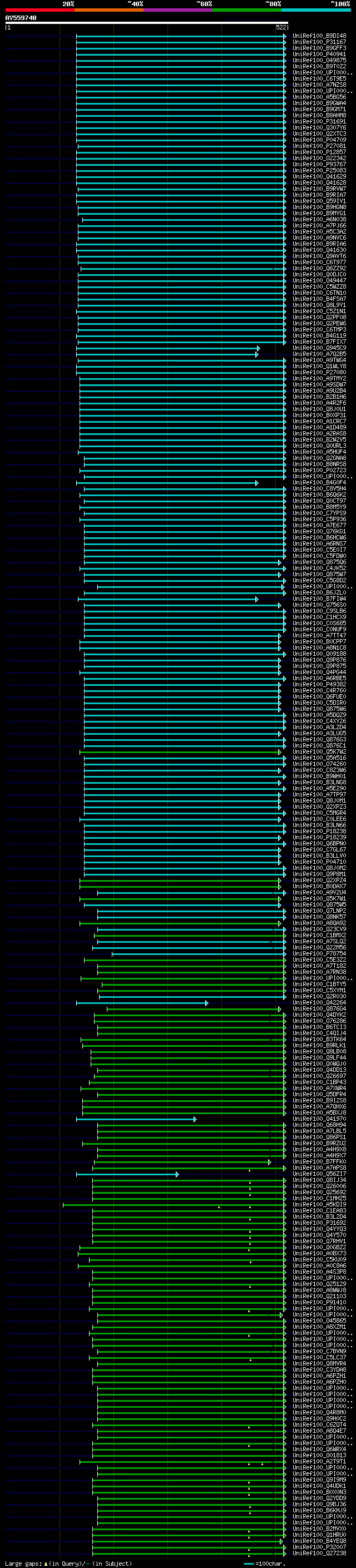Click the UniRef100_Q876G4 label
This screenshot has width=356, height=1568.
coord(319,1008)
